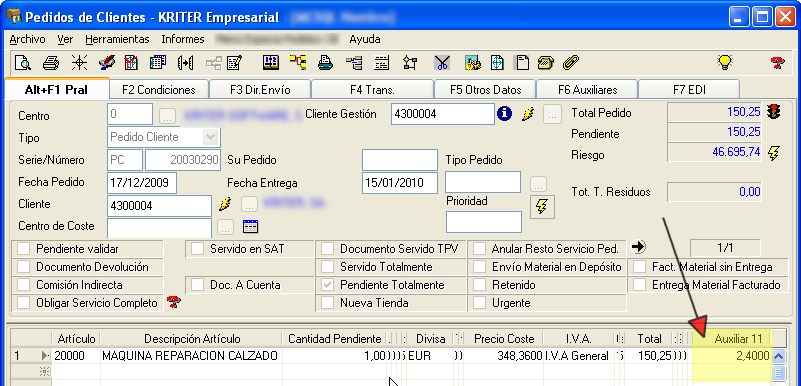This screenshot has width=801, height=386.
Task: Switch to F3 Dir.Envío tab
Action: pos(260,90)
